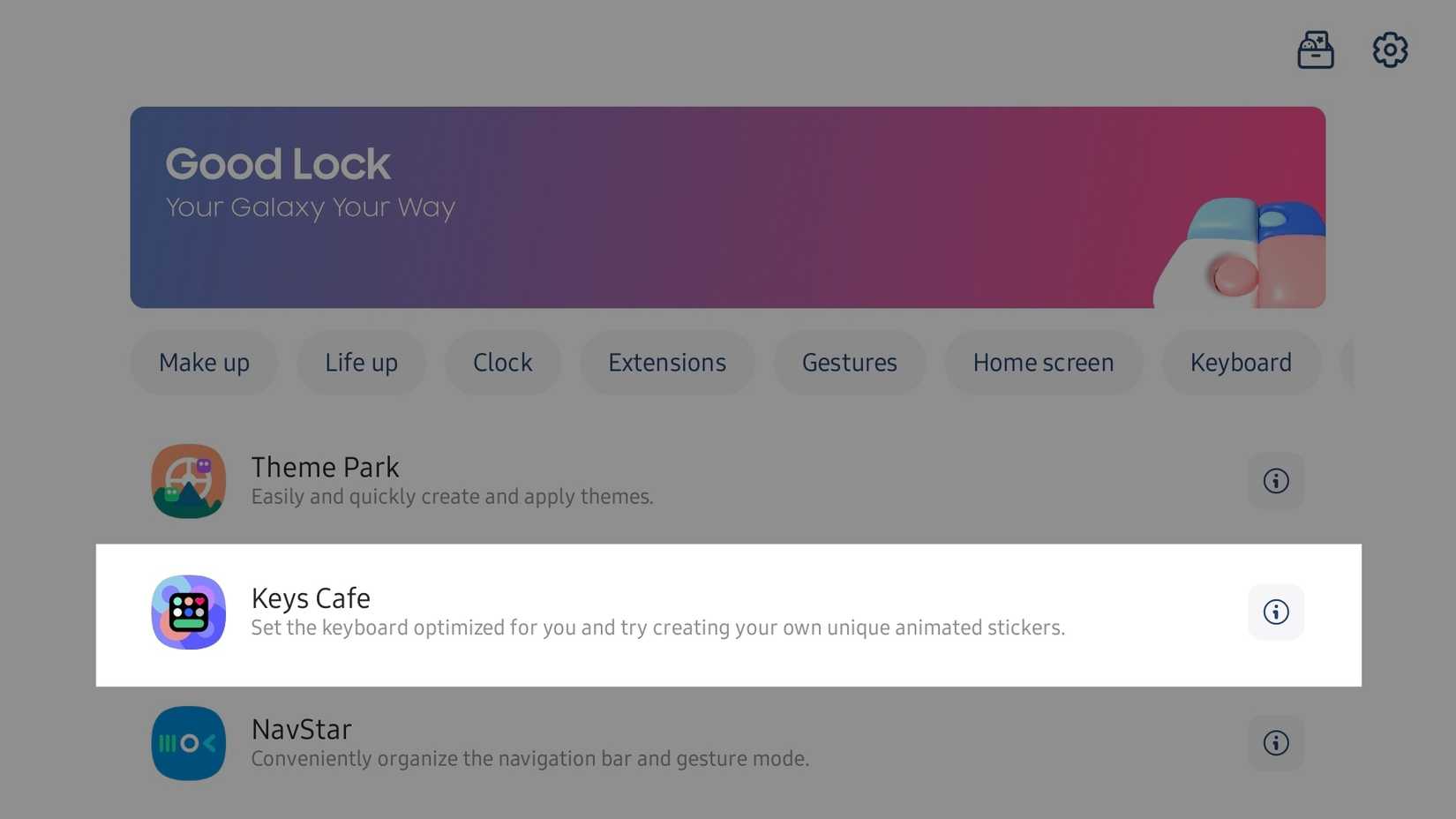Show info for Keys Cafe
Image resolution: width=1456 pixels, height=819 pixels.
(x=1276, y=612)
